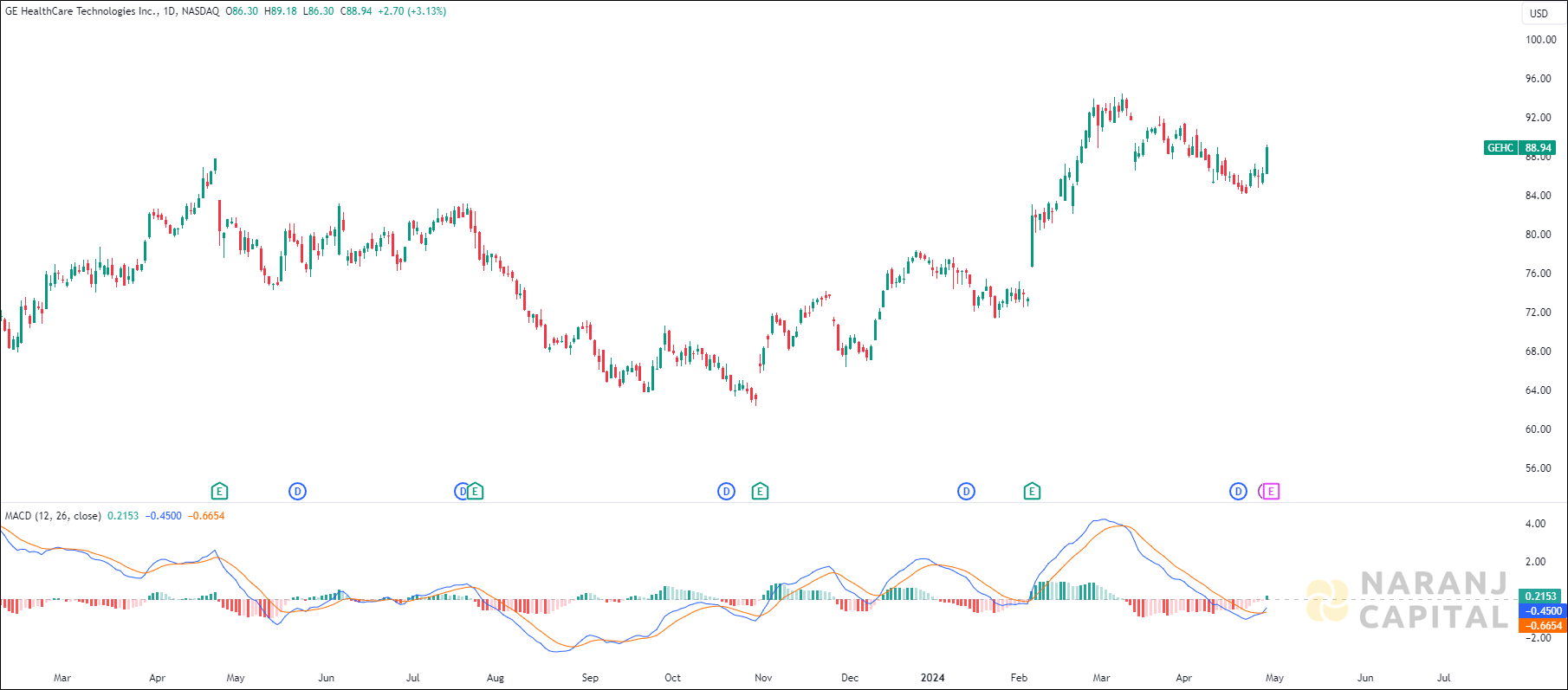Click the MACD (12, 26, close) legend title
This screenshot has height=690, width=1568.
53,516
